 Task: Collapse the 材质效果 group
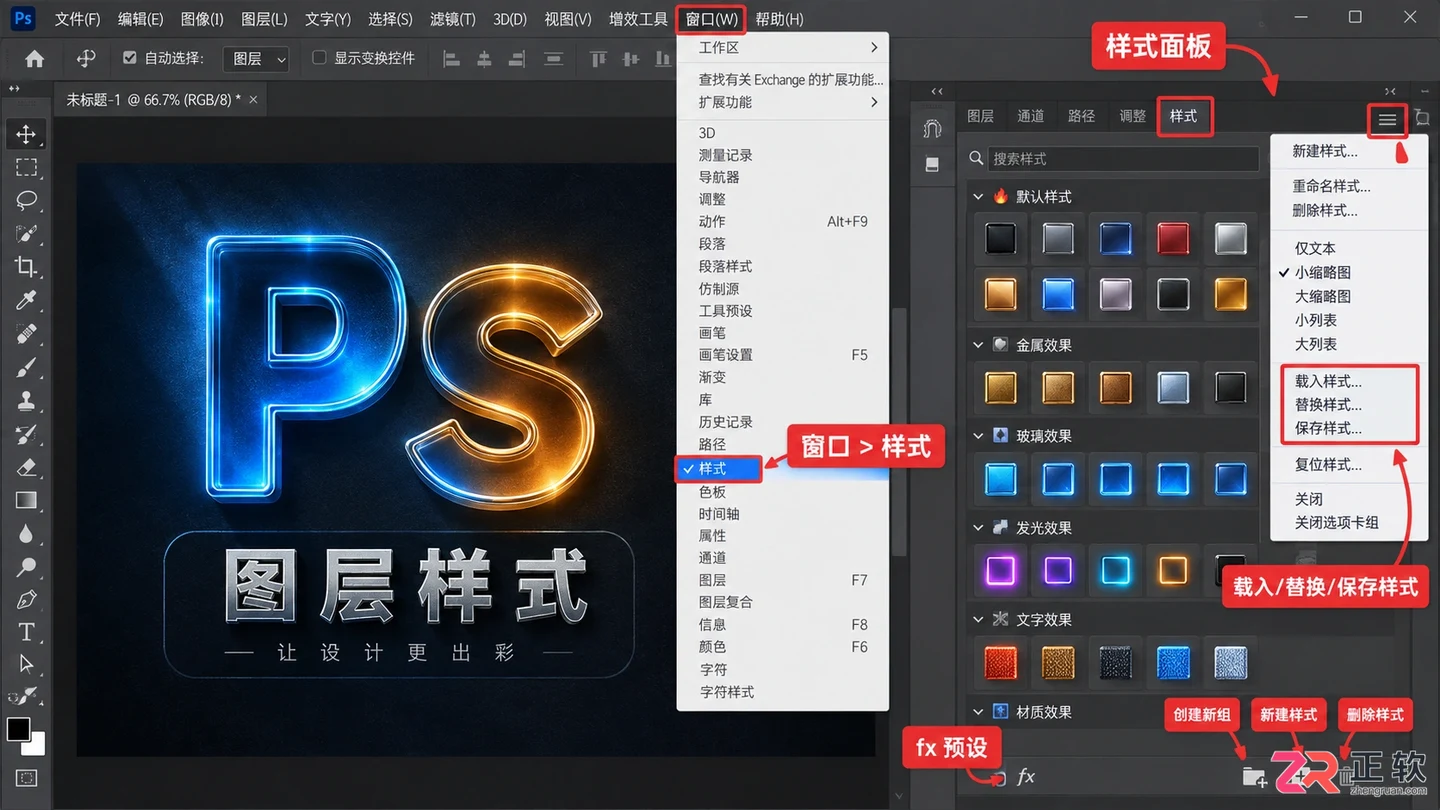click(978, 712)
